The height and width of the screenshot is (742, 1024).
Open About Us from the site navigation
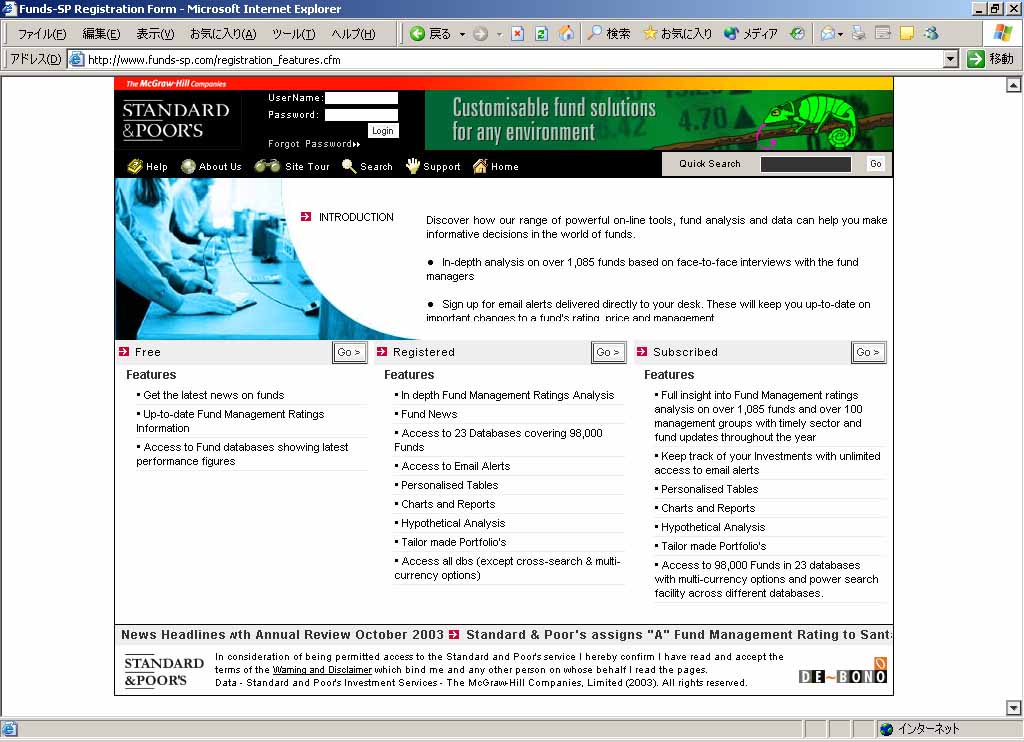[x=211, y=167]
